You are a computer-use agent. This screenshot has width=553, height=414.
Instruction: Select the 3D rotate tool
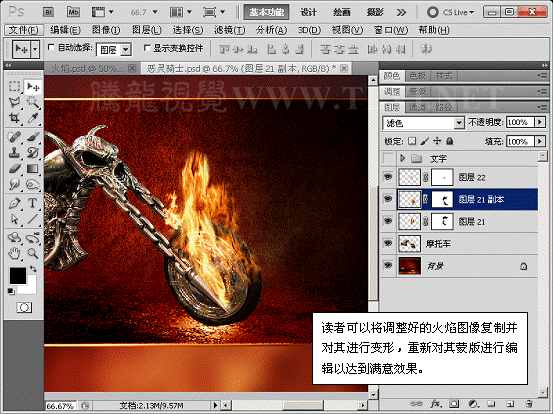[14, 238]
